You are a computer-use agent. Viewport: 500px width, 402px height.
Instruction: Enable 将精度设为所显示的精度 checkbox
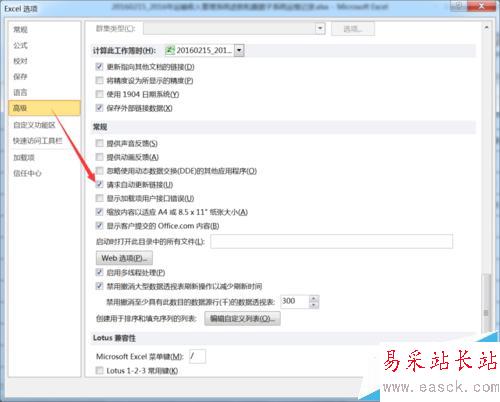[99, 80]
